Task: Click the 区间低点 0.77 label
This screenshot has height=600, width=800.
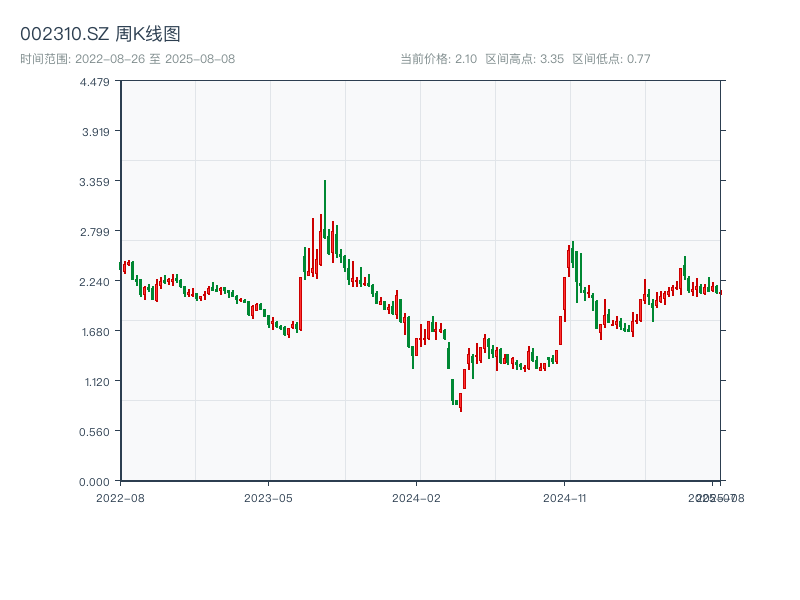Action: (611, 59)
